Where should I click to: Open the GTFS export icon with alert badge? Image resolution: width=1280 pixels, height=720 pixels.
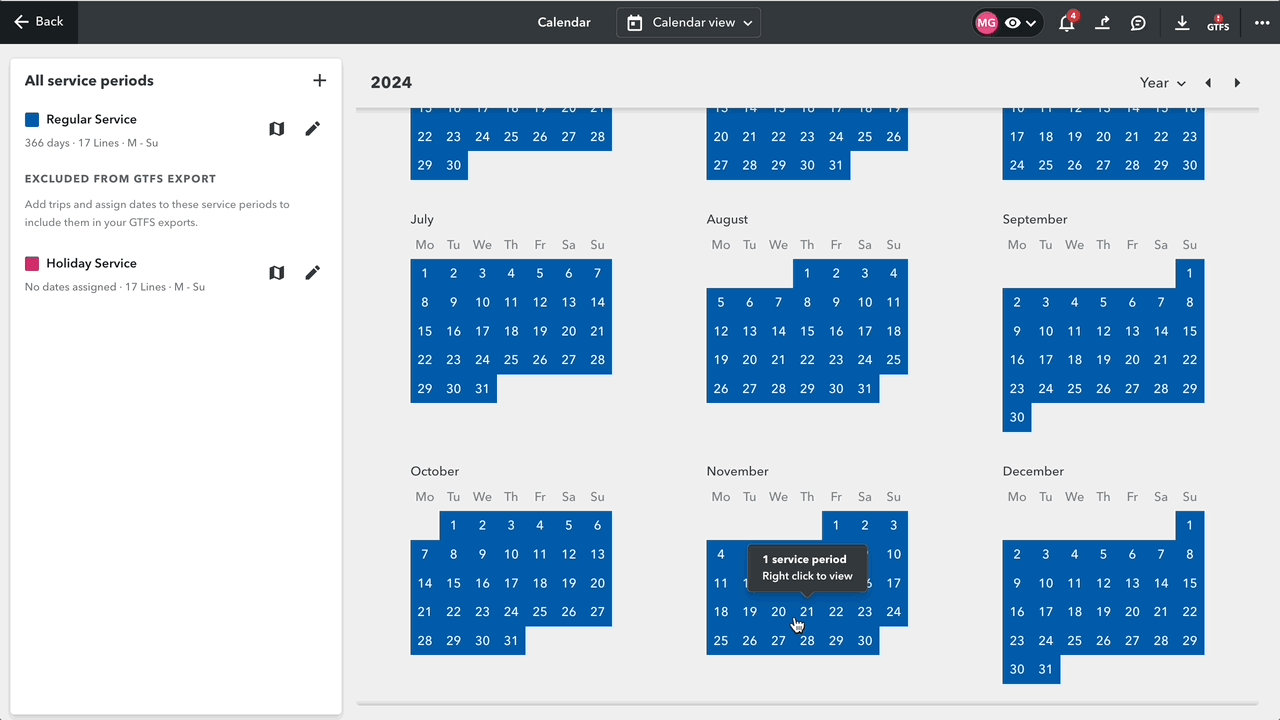(1219, 22)
